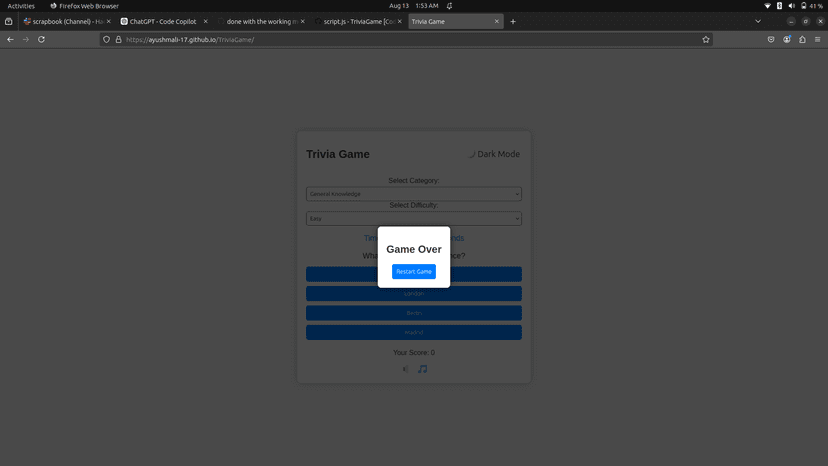
Task: Open the Activities overview
Action: (21, 6)
